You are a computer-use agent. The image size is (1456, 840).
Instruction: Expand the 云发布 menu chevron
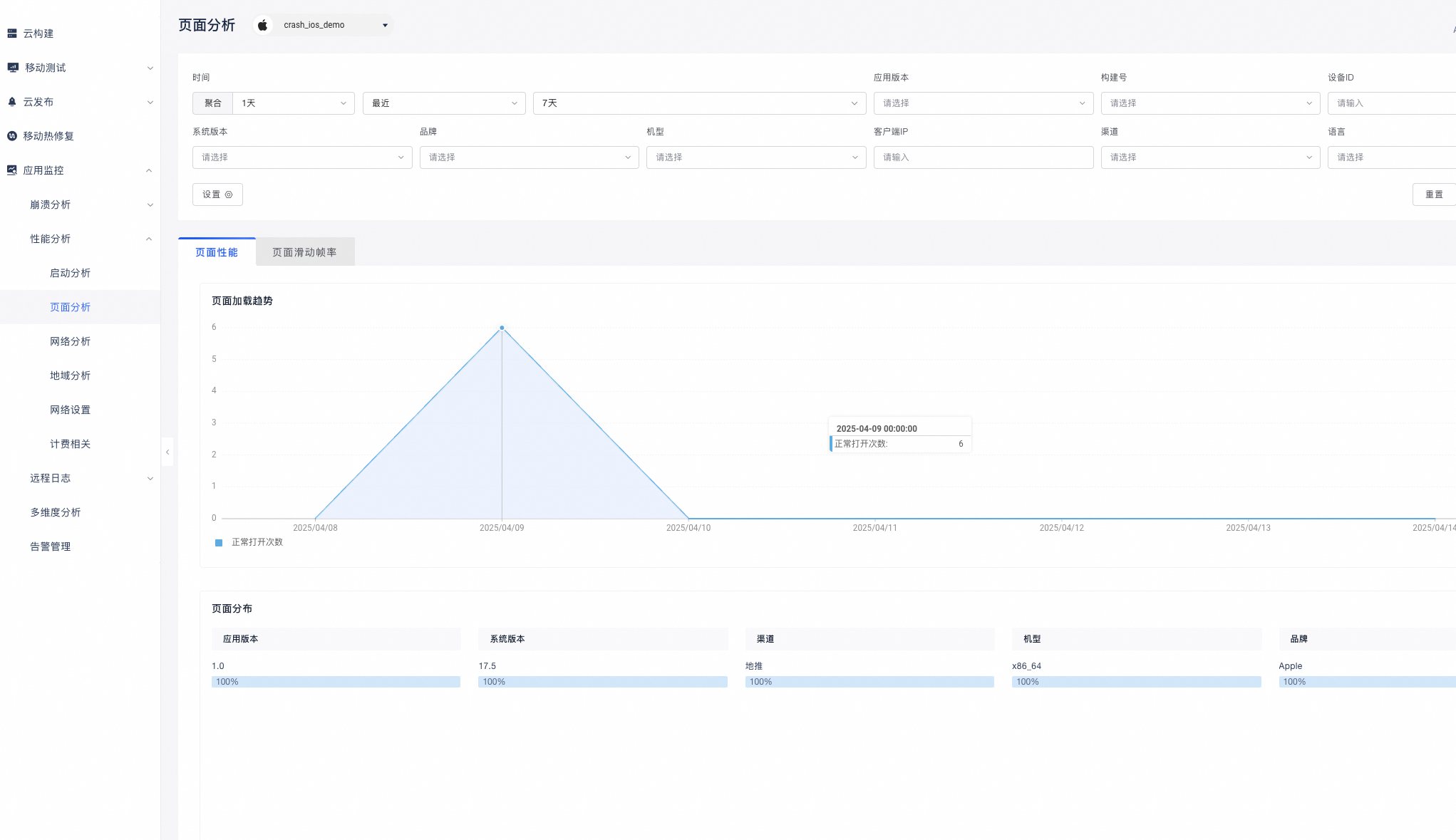coord(150,103)
